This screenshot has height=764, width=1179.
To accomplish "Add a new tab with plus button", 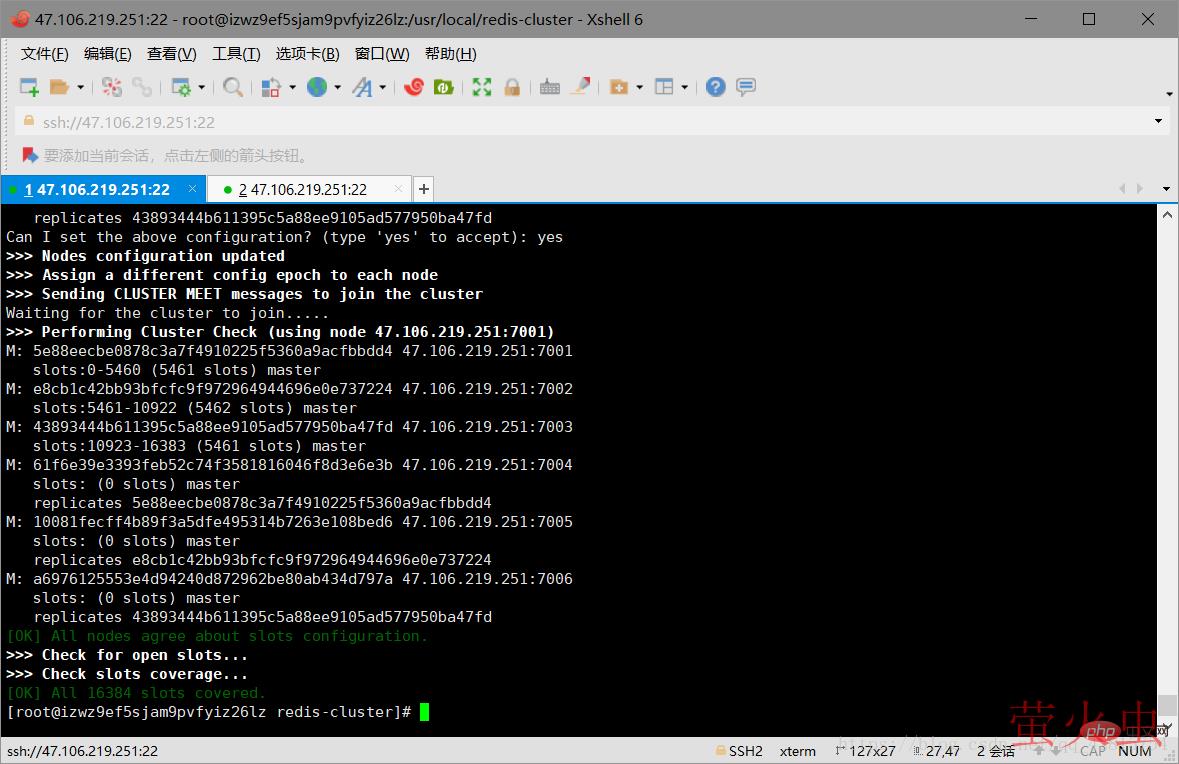I will pos(424,189).
